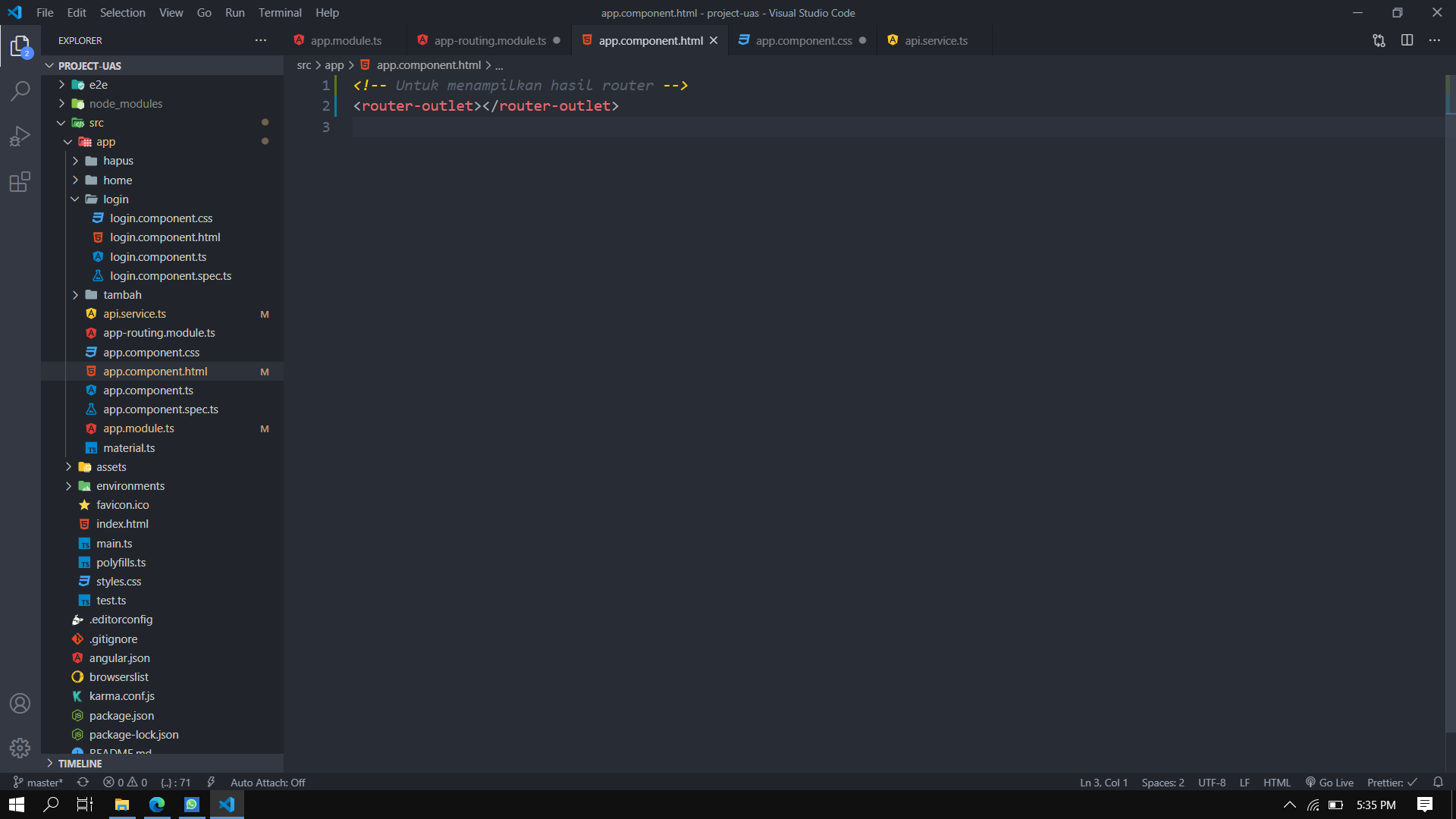The width and height of the screenshot is (1456, 819).
Task: Open errors and warnings count
Action: pyautogui.click(x=125, y=783)
